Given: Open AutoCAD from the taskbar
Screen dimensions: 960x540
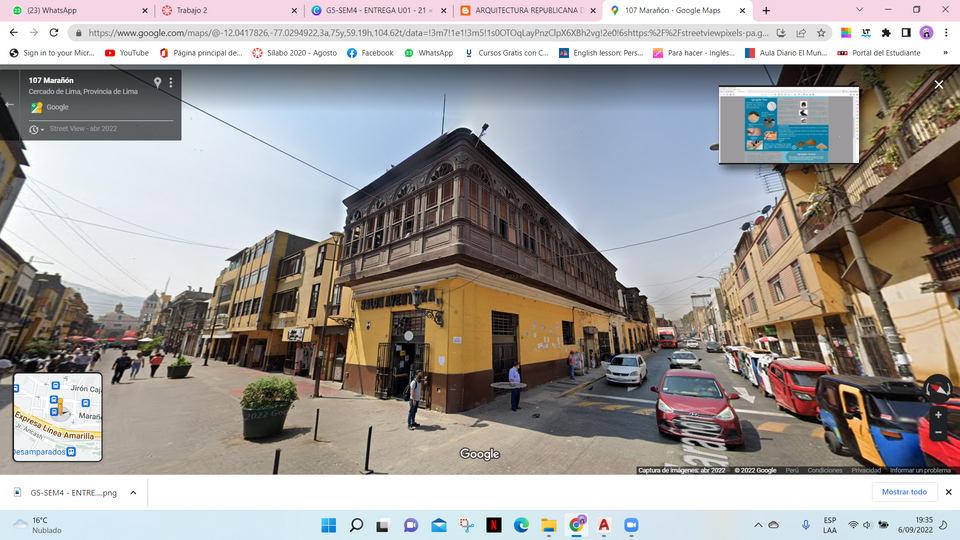Looking at the screenshot, I should click(x=604, y=525).
